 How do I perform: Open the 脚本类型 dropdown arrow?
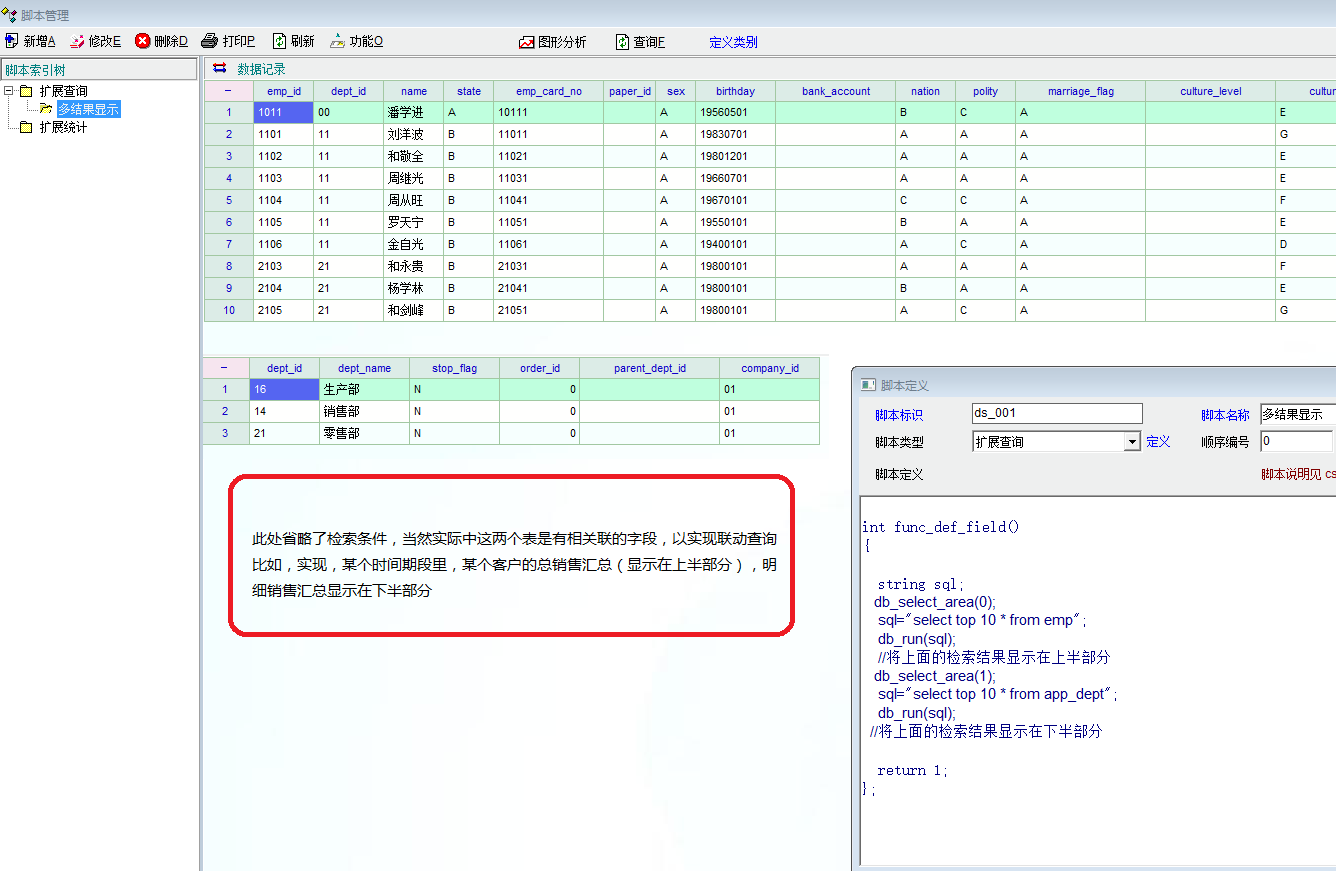click(x=1132, y=442)
